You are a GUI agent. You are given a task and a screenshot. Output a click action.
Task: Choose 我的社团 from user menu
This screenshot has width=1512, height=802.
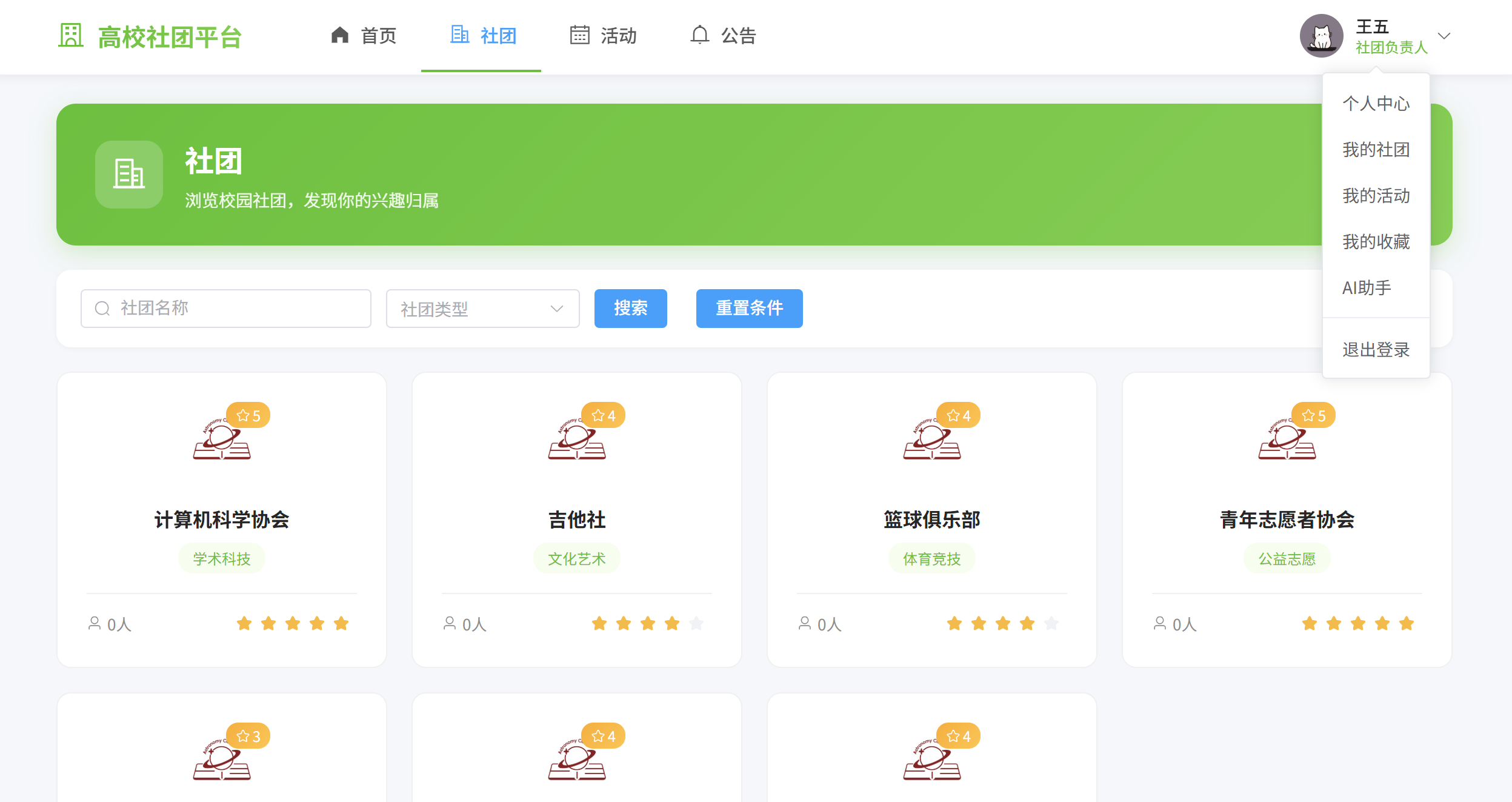(1376, 150)
